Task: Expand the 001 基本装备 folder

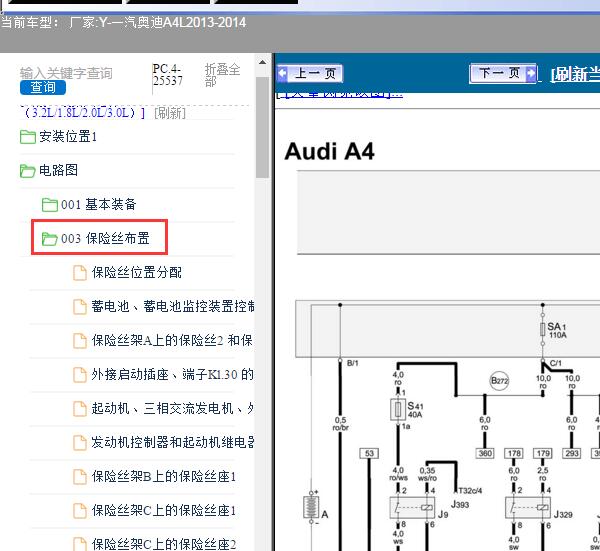Action: pos(99,204)
